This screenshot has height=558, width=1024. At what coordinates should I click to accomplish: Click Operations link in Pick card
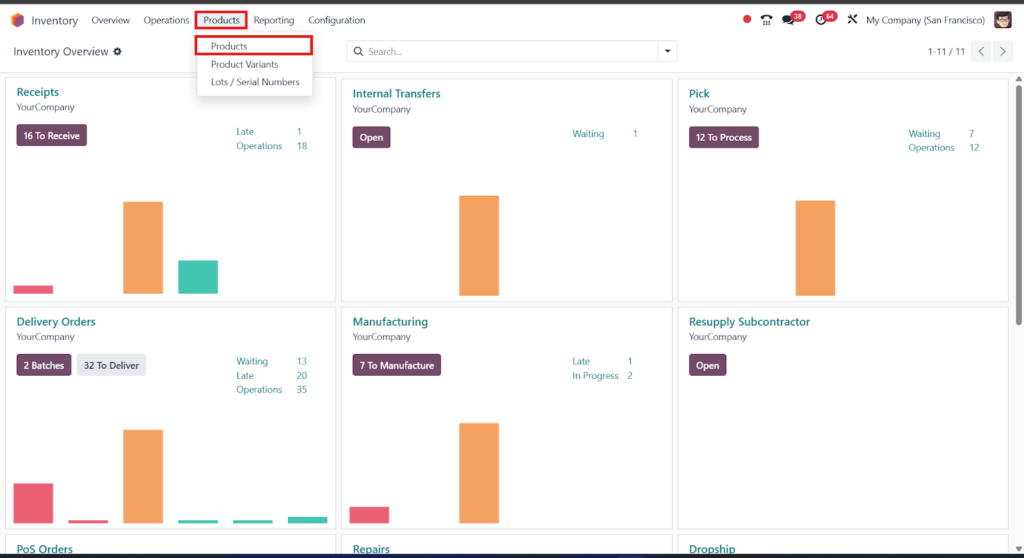tap(931, 148)
